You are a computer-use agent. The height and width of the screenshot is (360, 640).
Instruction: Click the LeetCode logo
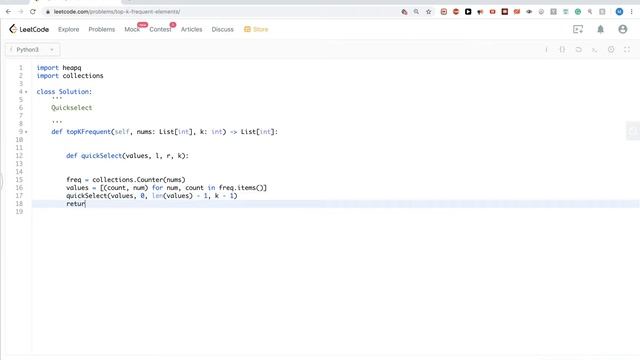[x=29, y=29]
